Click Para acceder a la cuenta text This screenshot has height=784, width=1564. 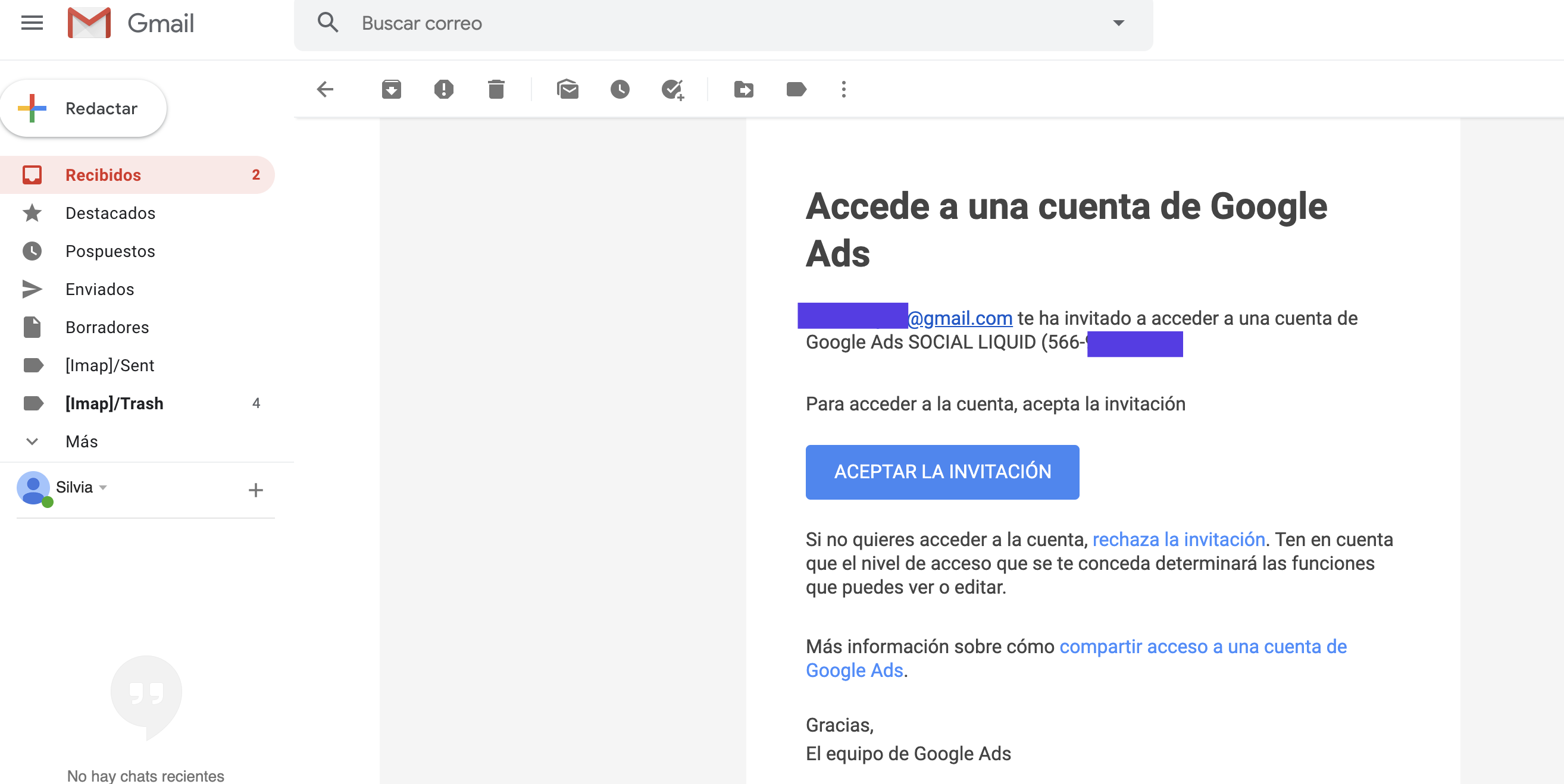point(996,404)
